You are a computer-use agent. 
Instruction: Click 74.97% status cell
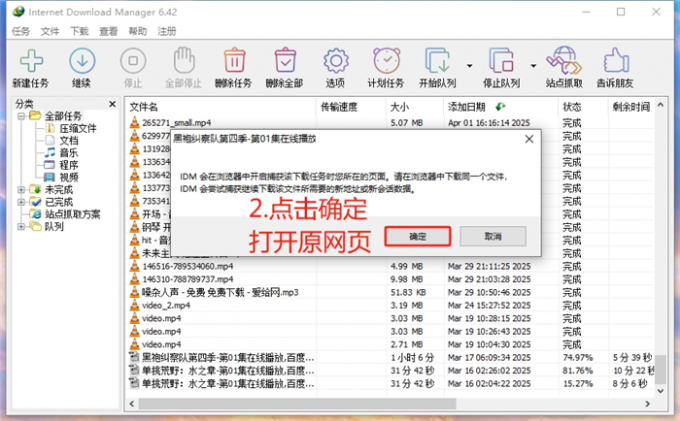(578, 357)
